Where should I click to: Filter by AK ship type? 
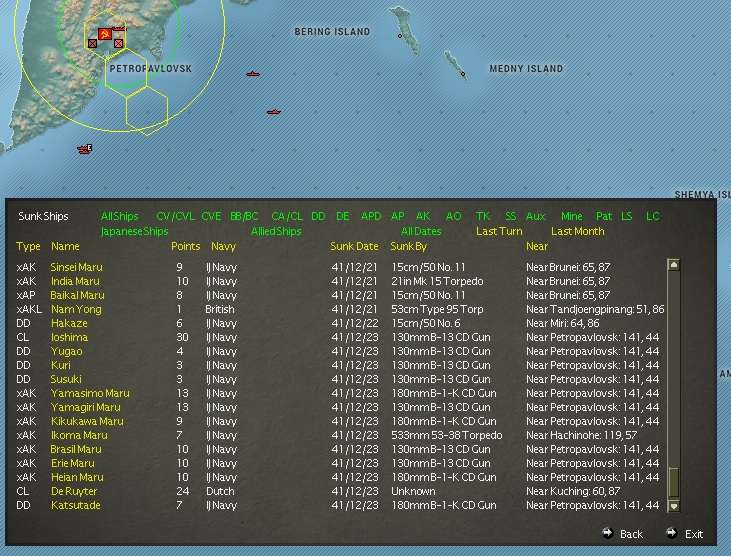423,216
